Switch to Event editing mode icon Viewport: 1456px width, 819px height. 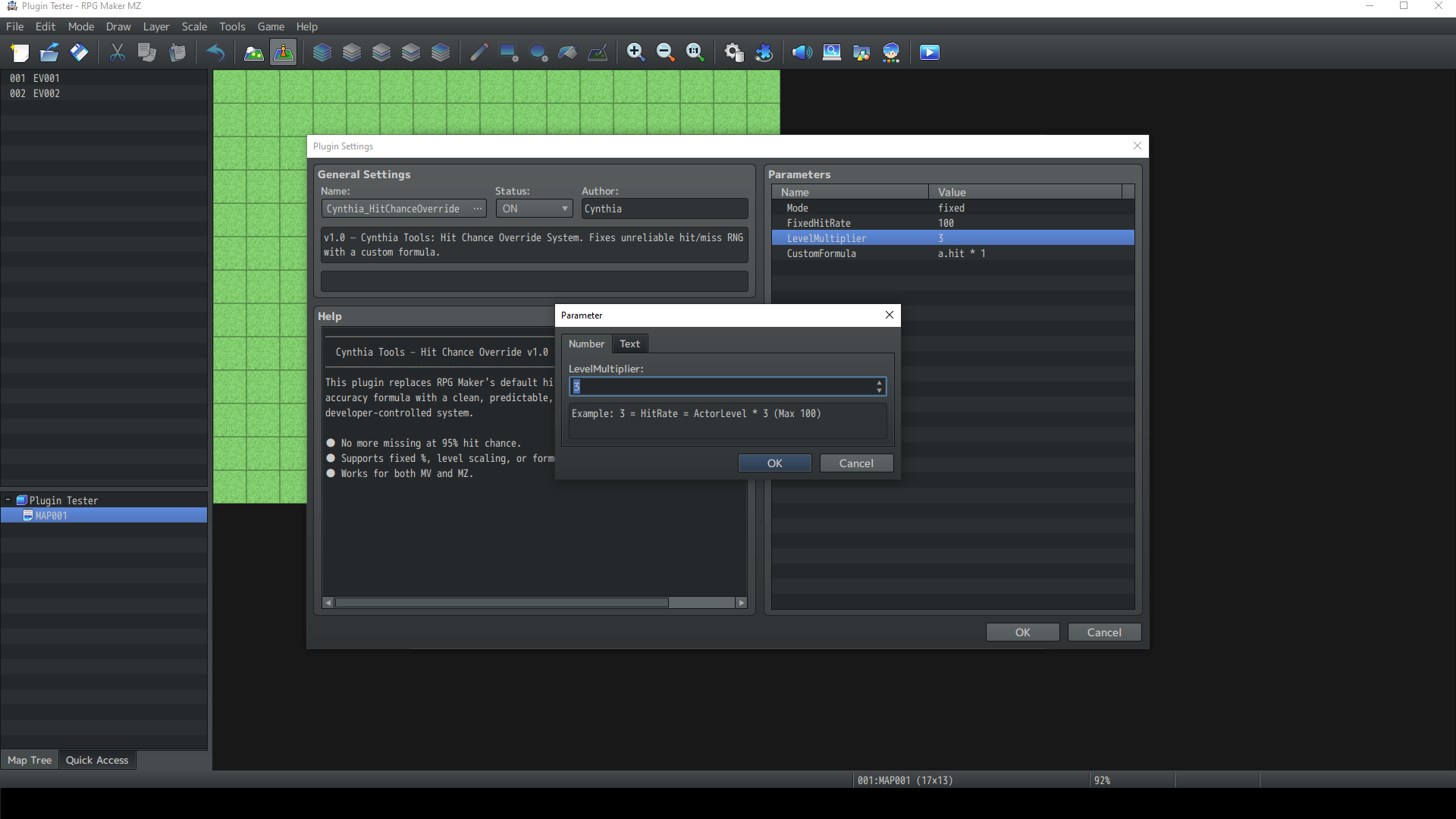click(283, 52)
